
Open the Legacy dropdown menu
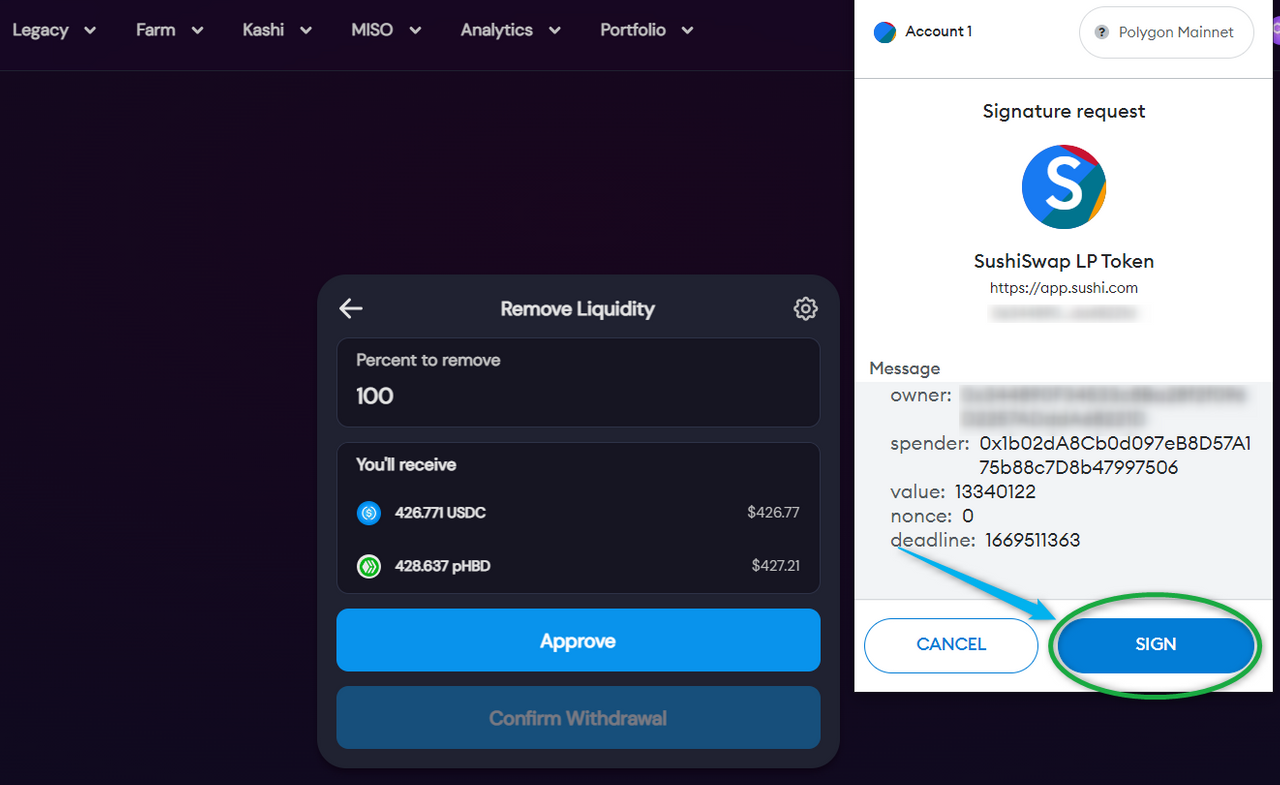coord(54,30)
